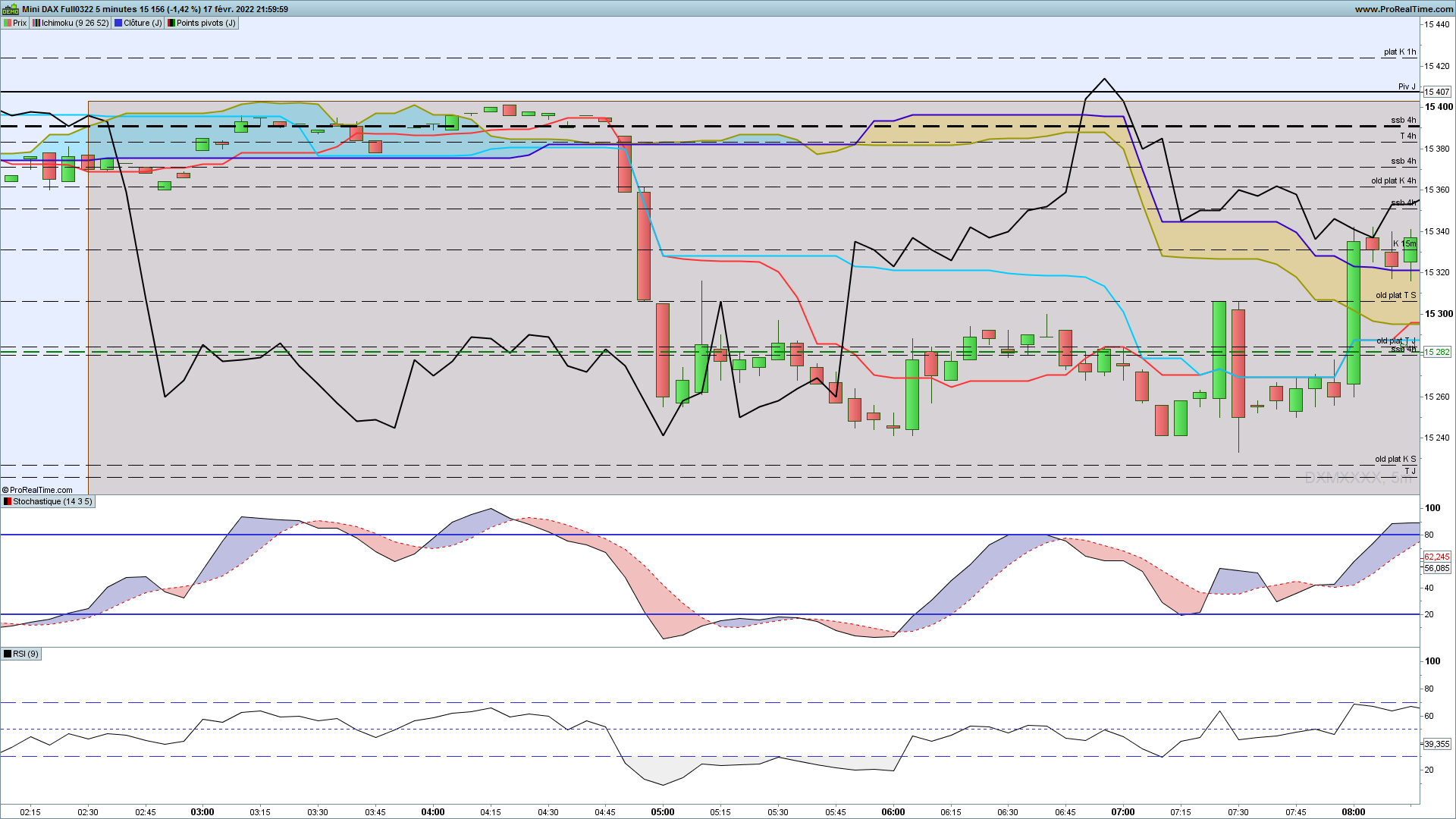Click the 04:45 time axis label
Screen dimensions: 1456x819
click(605, 812)
